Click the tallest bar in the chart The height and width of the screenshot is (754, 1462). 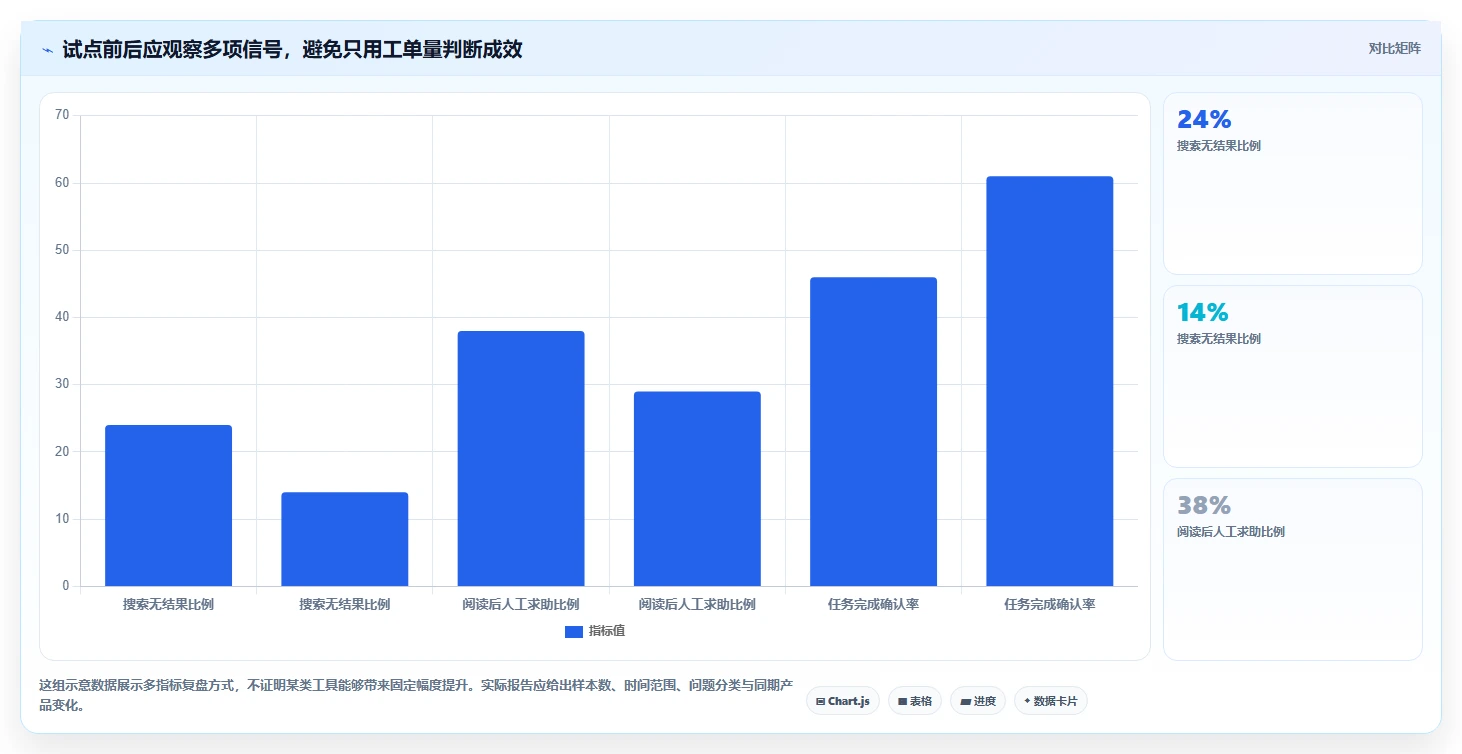(1049, 381)
